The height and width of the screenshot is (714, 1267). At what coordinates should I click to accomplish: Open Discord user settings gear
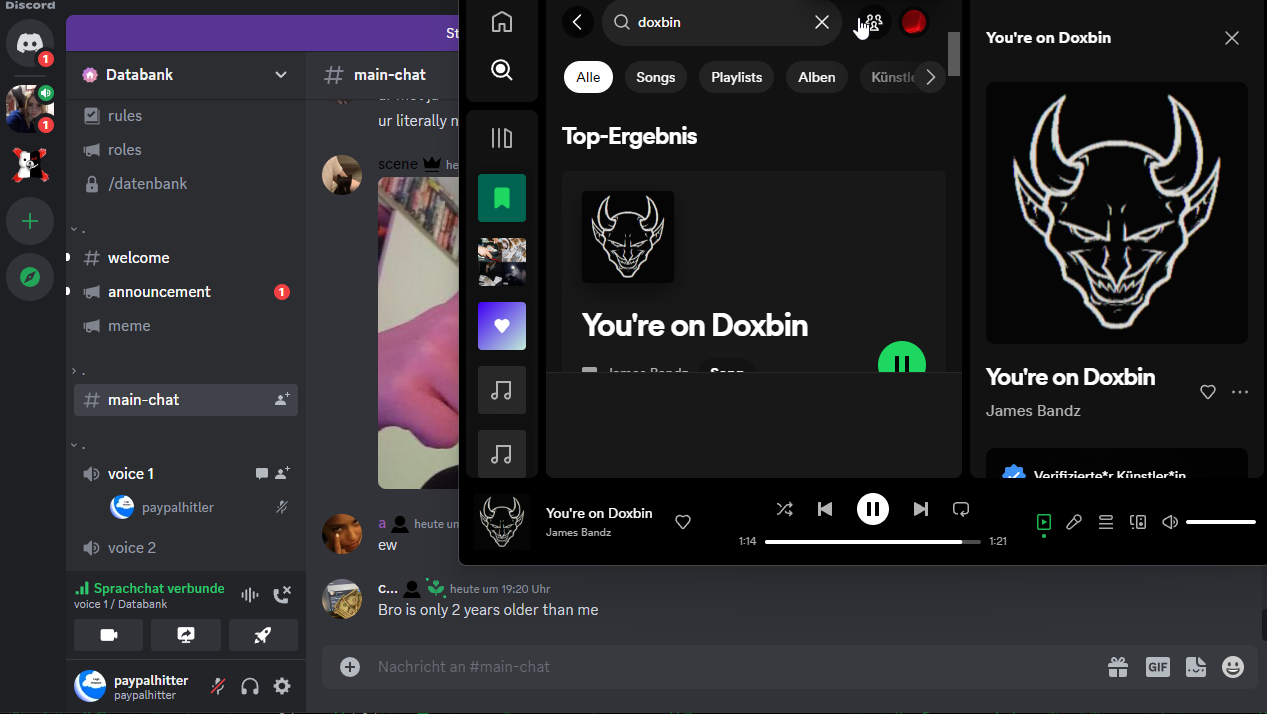[x=282, y=686]
